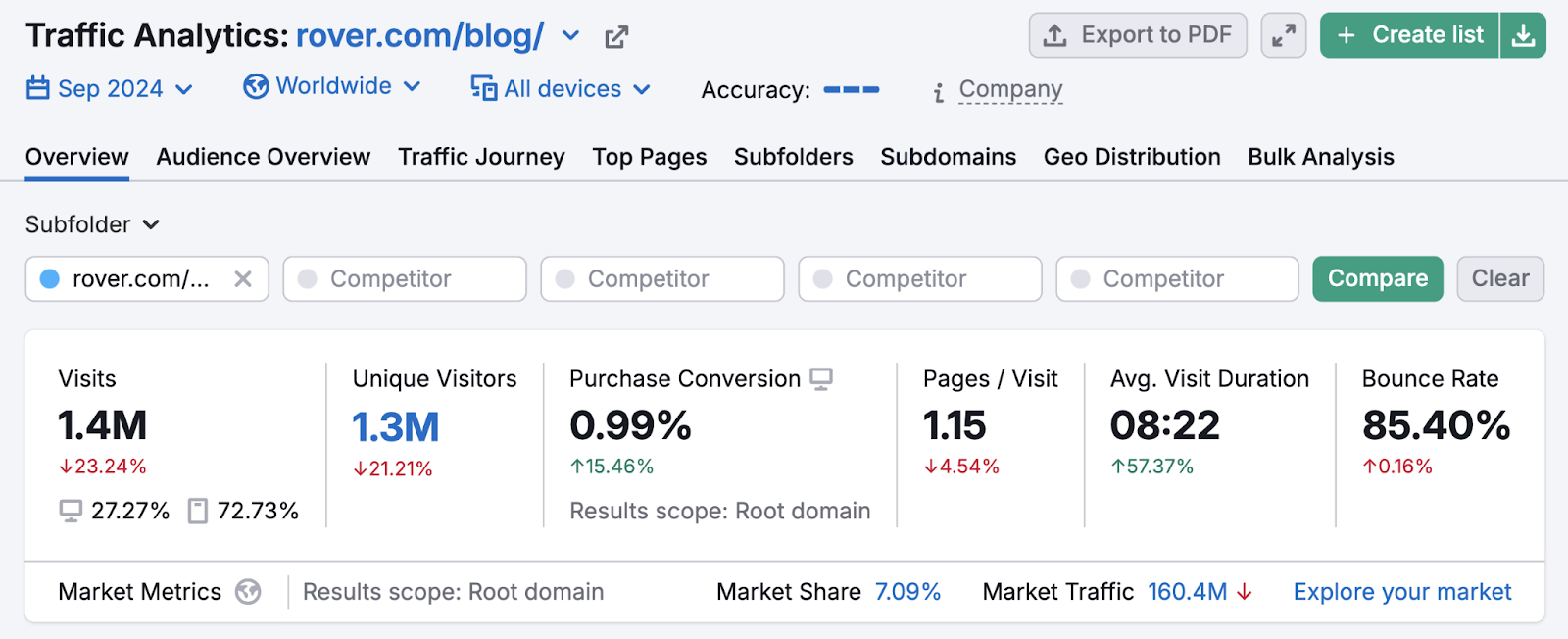Click the ↓23.24% visits change
The image size is (1568, 639).
[x=102, y=467]
